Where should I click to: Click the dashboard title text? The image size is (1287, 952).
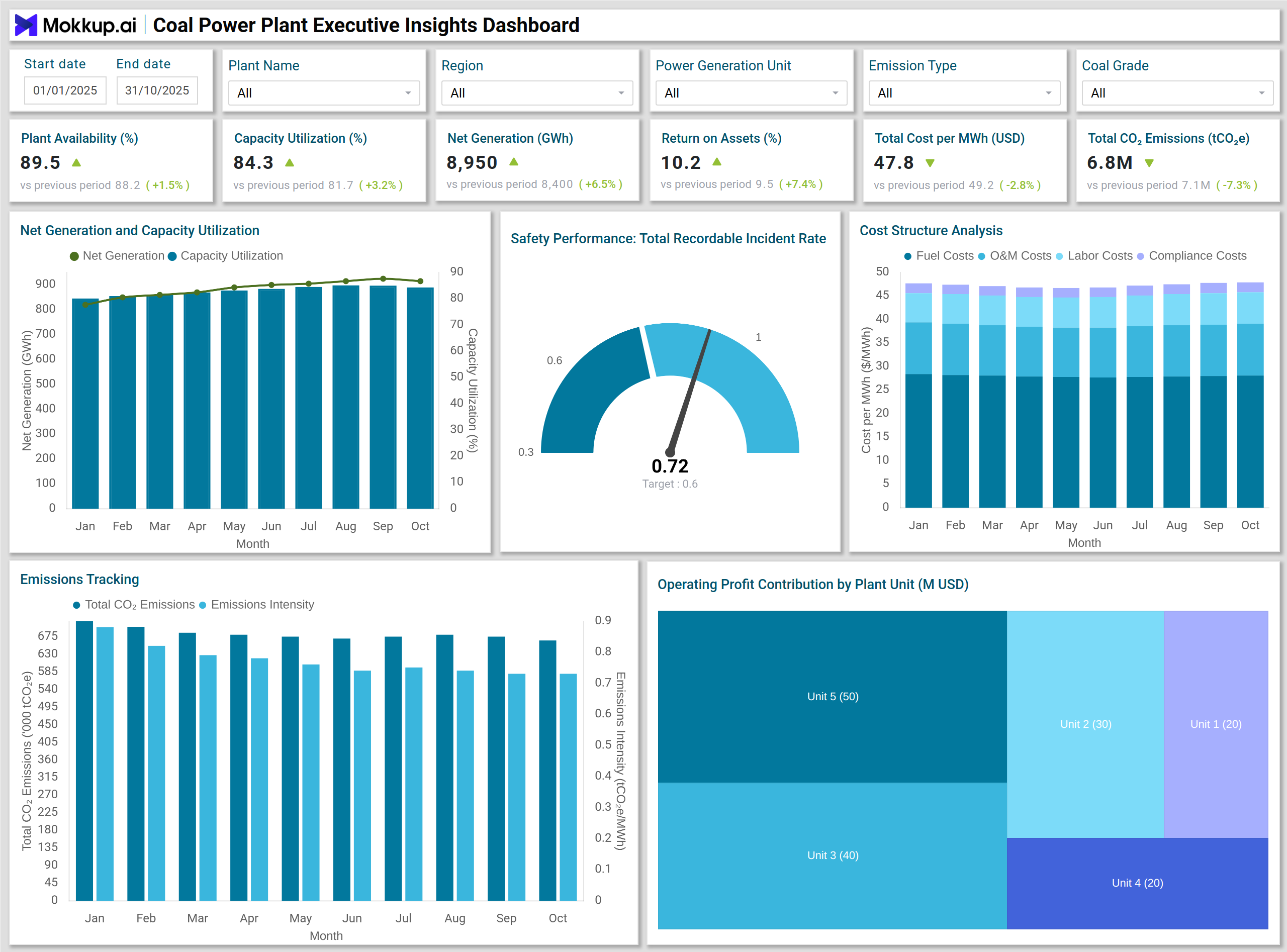click(x=366, y=25)
